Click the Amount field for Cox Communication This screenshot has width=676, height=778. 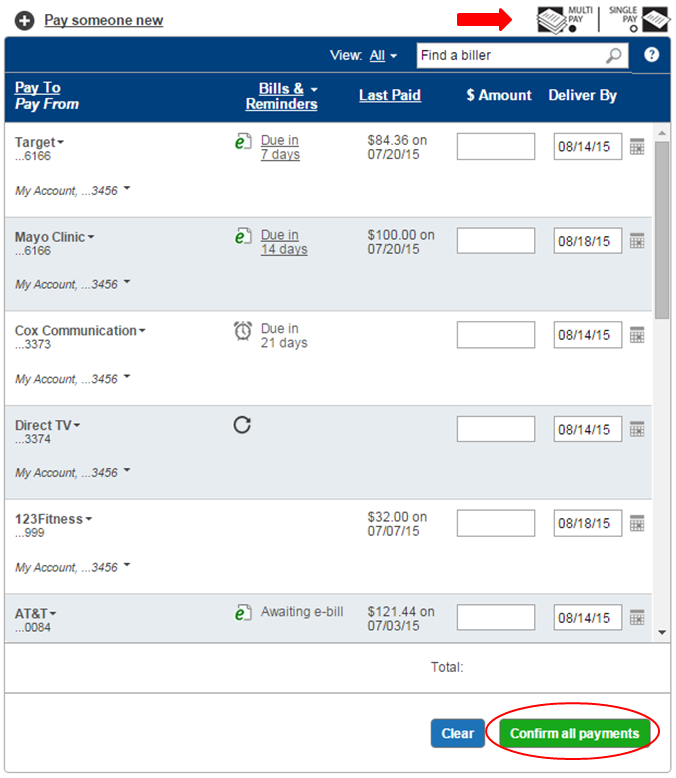click(x=496, y=335)
